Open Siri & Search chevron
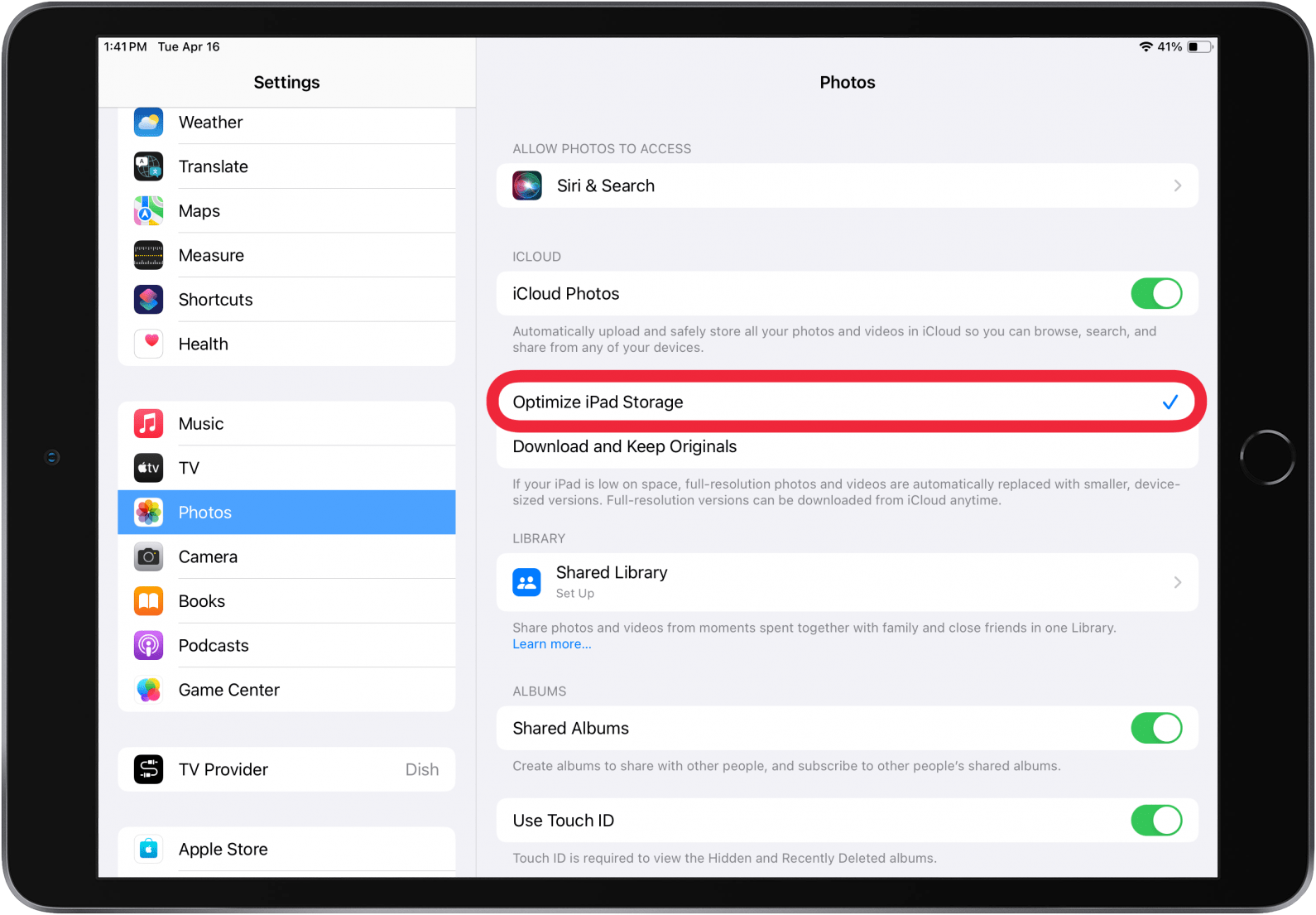 pyautogui.click(x=1177, y=185)
